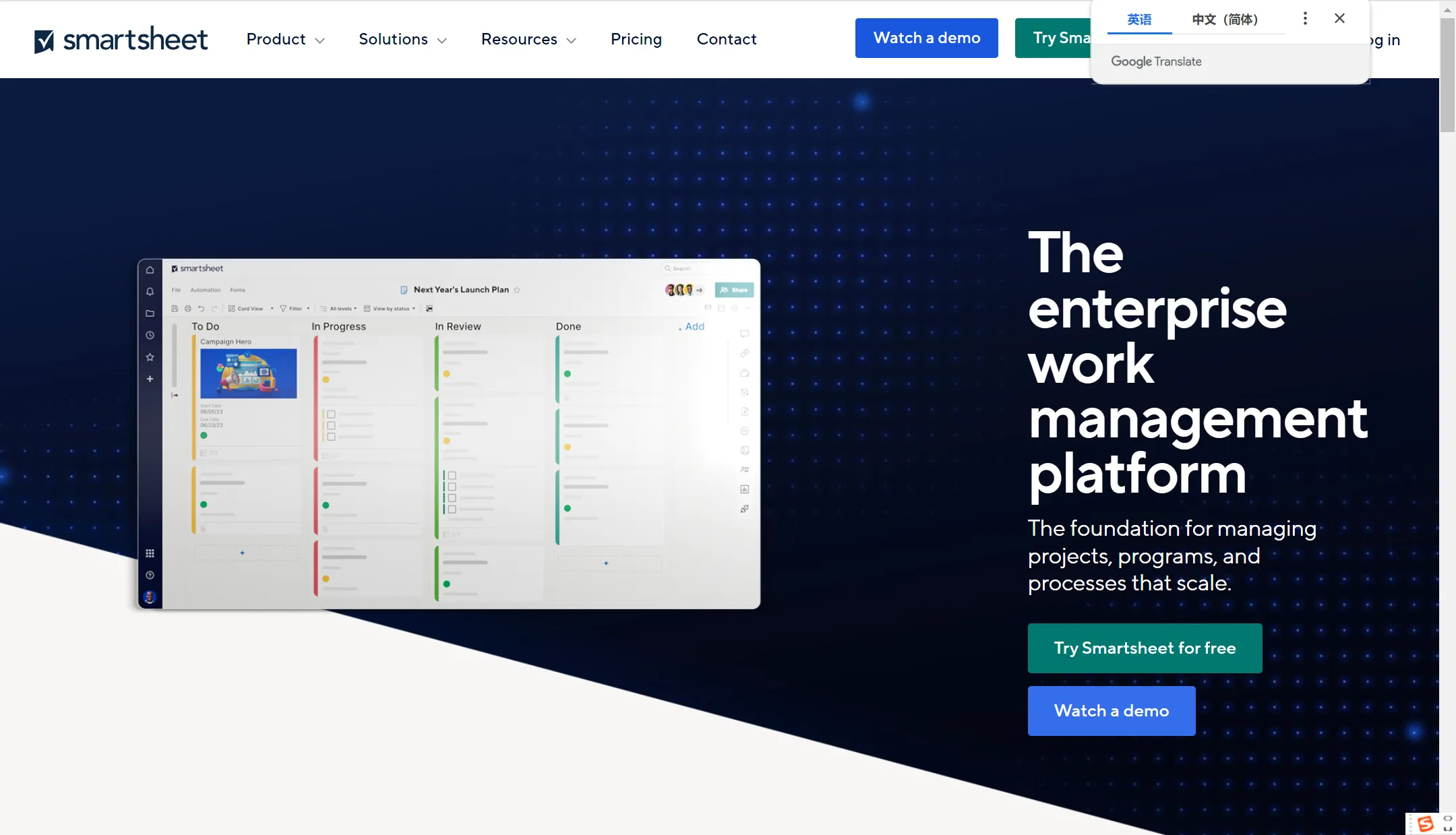The width and height of the screenshot is (1456, 835).
Task: Select 中文（简体）language tab
Action: click(x=1224, y=18)
